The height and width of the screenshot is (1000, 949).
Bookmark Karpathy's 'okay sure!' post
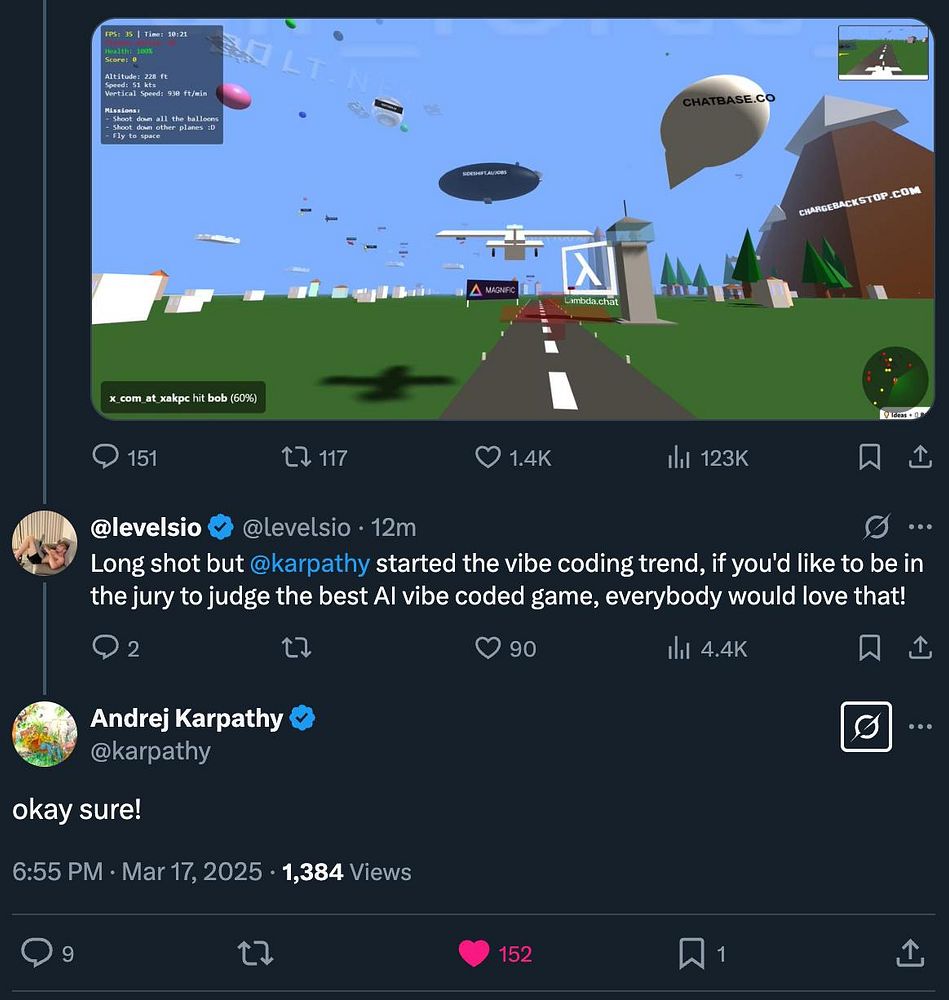(x=692, y=954)
